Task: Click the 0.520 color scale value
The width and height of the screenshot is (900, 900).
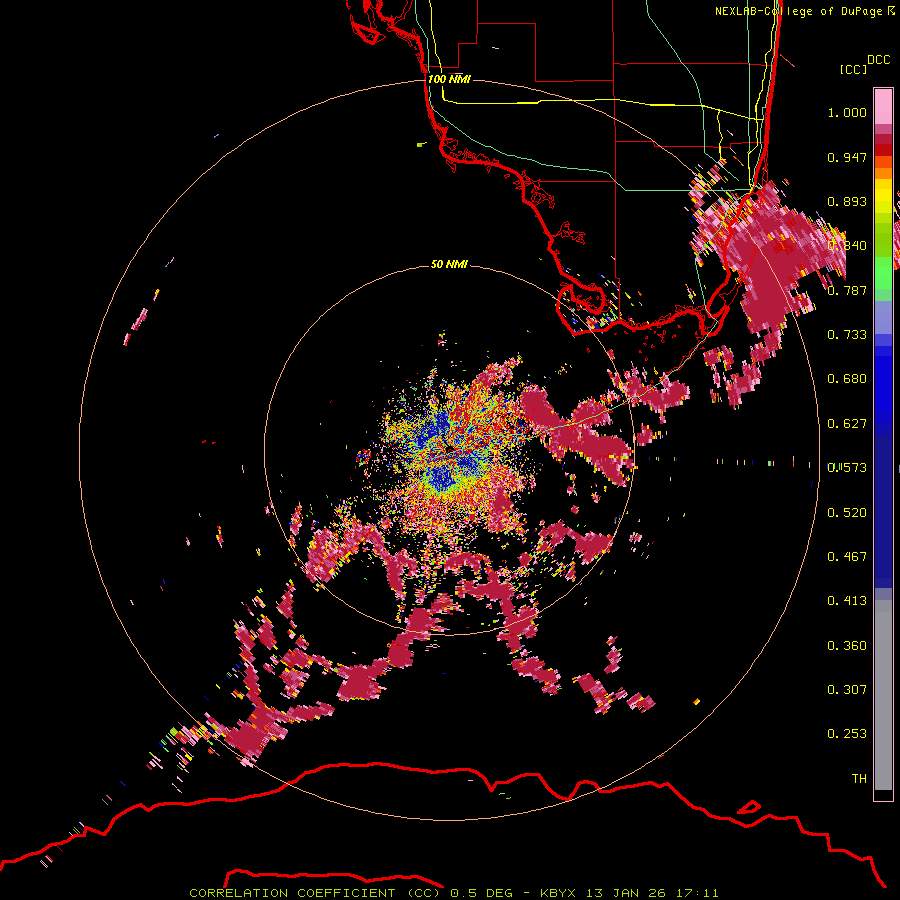Action: 847,513
